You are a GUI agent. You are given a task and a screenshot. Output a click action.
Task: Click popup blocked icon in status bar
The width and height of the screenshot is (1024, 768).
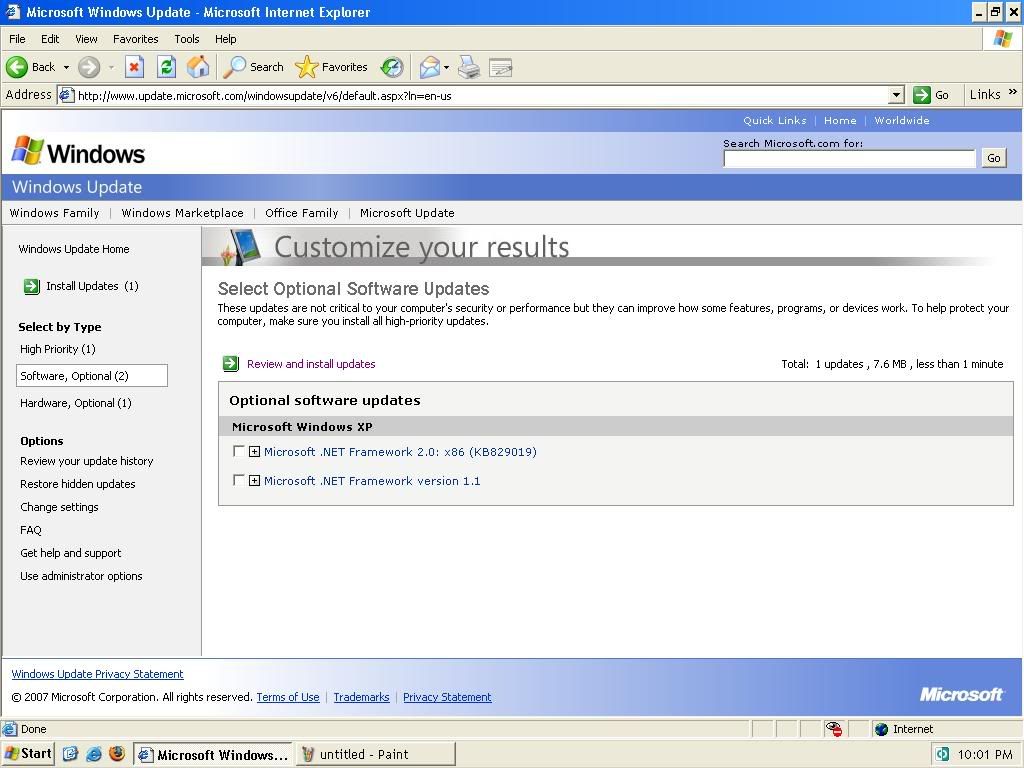click(833, 729)
